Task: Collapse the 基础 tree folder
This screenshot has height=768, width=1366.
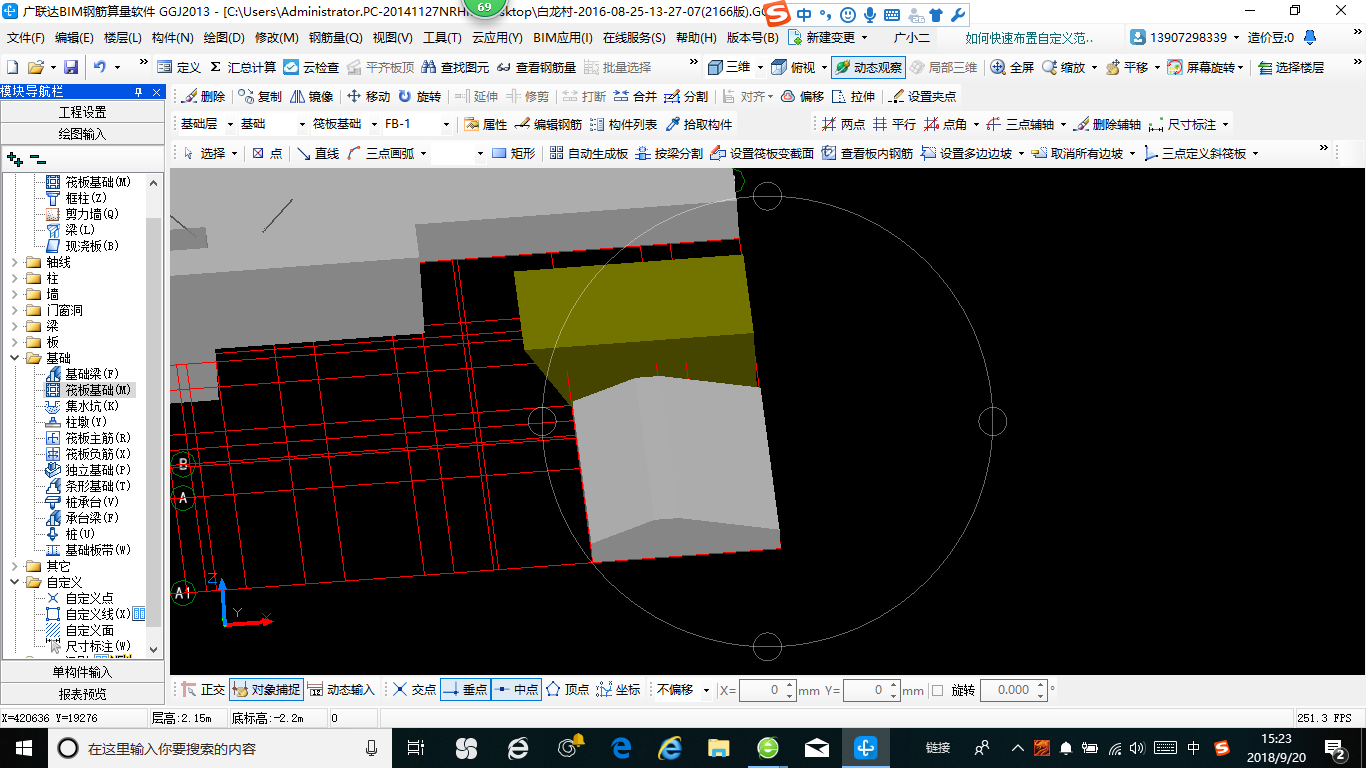Action: [x=14, y=358]
